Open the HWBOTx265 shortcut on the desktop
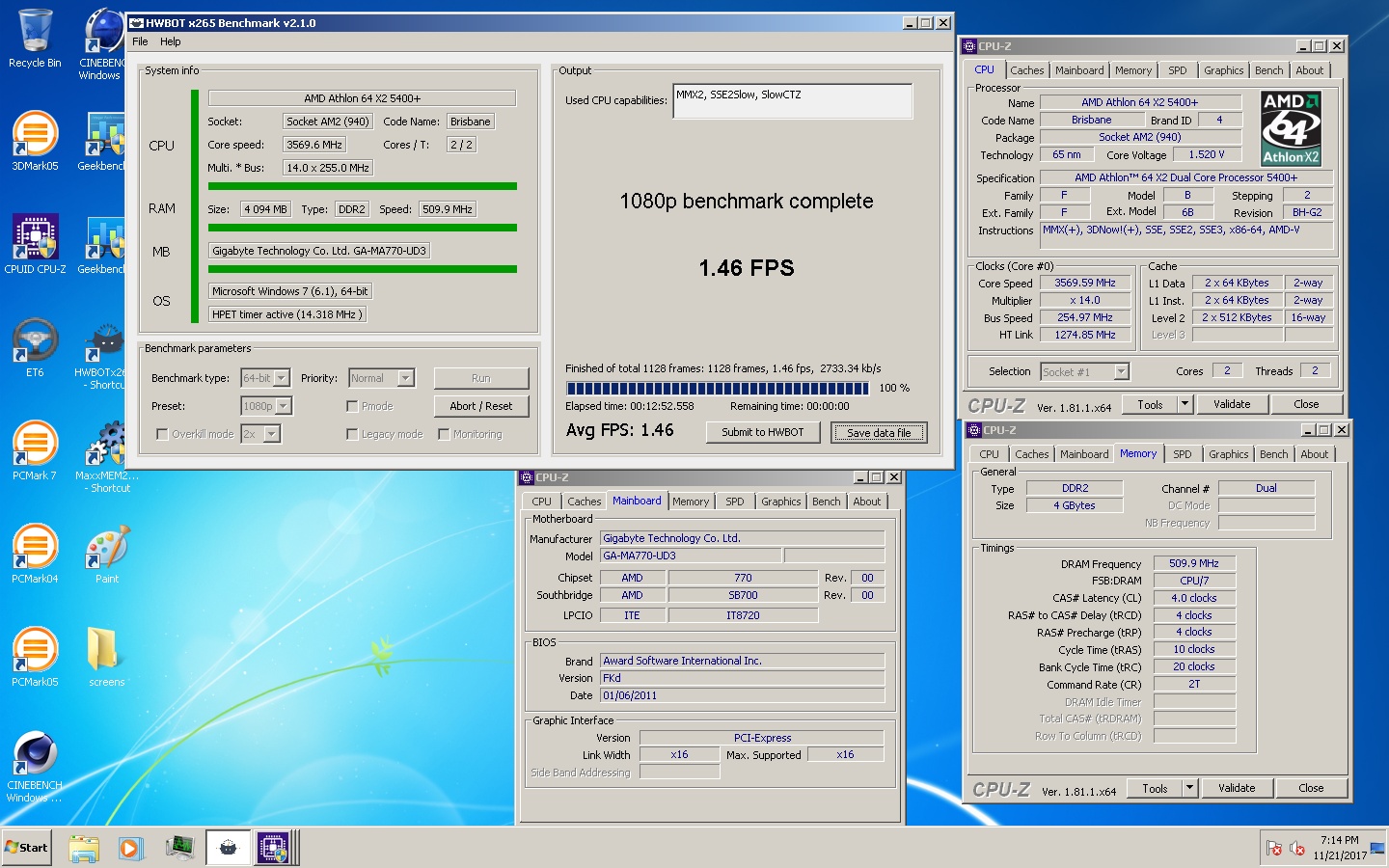This screenshot has width=1389, height=868. (100, 353)
